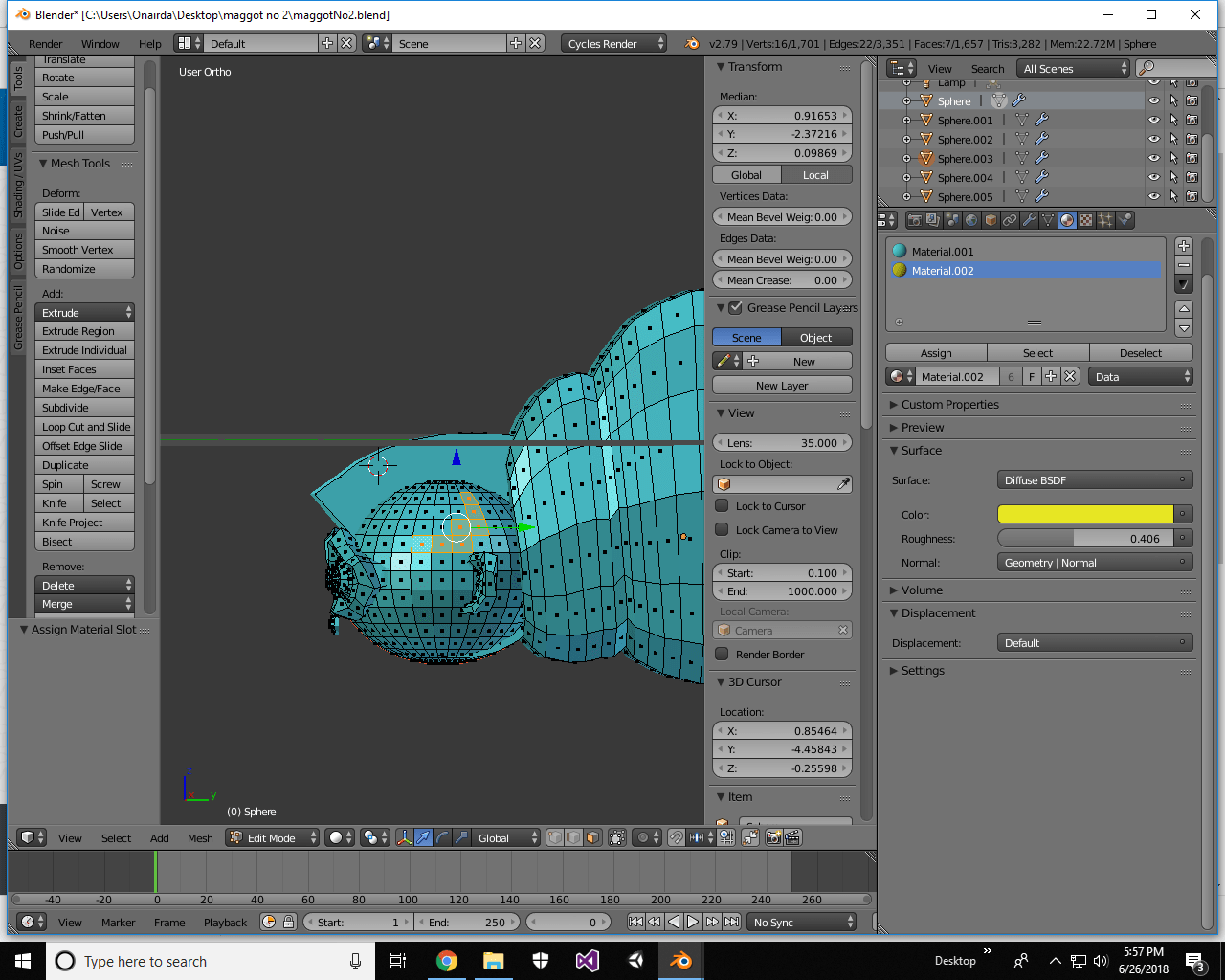Expand the Volume panel
This screenshot has height=980, width=1225.
[921, 590]
